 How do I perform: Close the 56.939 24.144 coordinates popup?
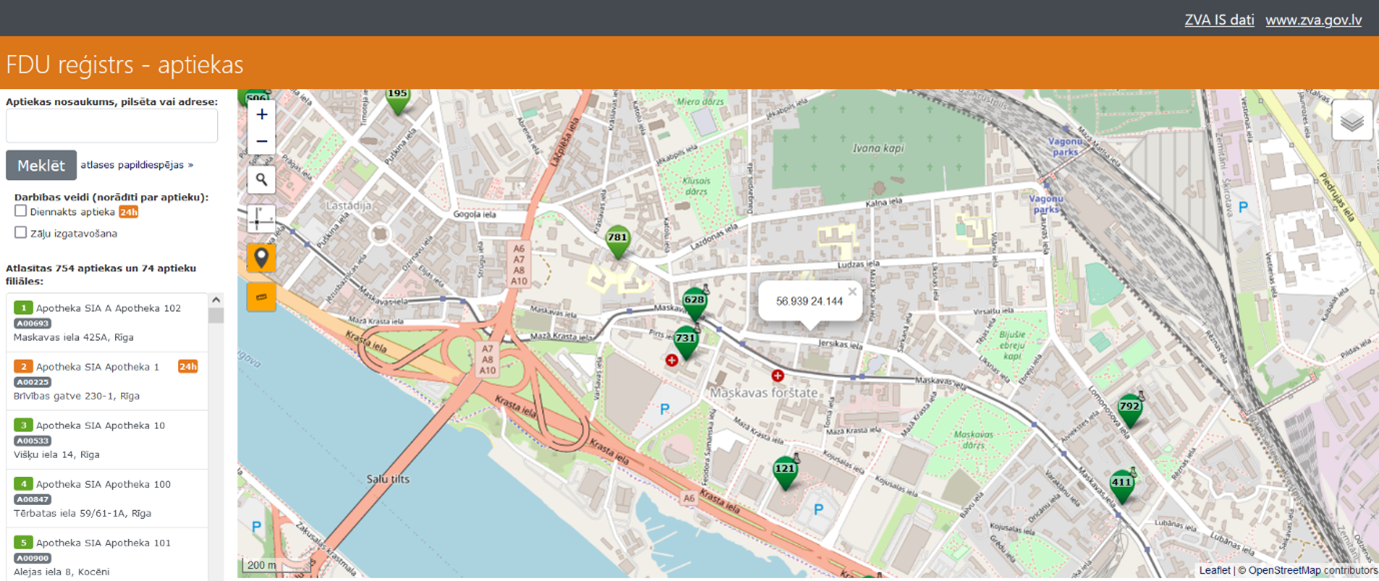(x=852, y=292)
